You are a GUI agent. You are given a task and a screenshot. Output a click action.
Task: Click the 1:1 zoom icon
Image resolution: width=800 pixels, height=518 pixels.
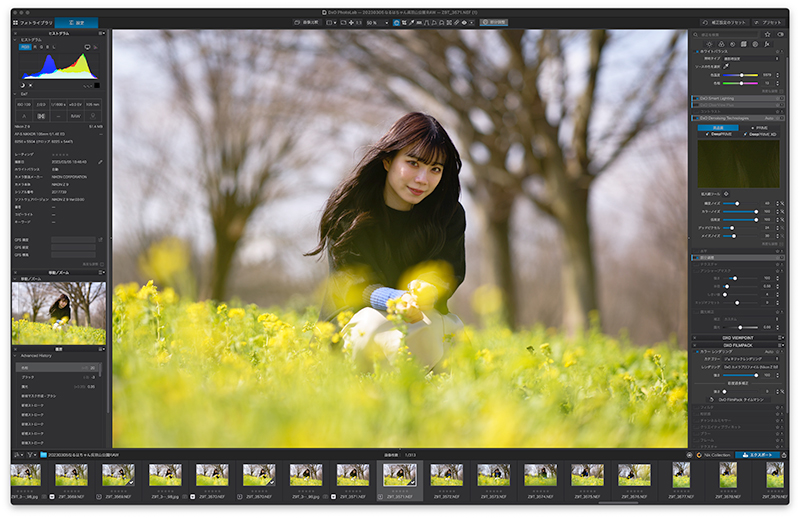pos(357,22)
